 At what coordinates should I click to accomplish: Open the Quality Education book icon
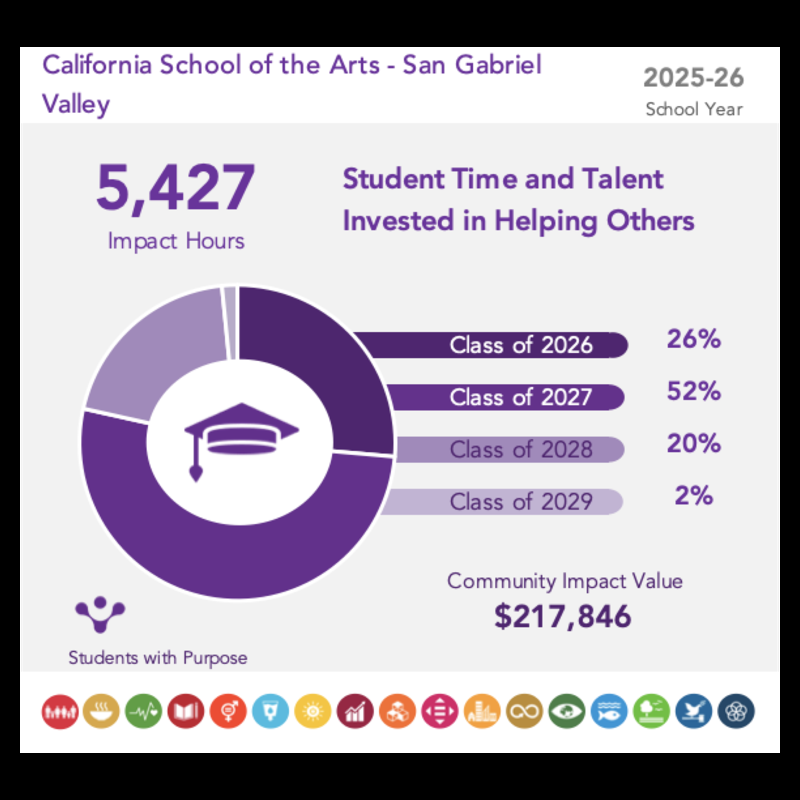[187, 711]
